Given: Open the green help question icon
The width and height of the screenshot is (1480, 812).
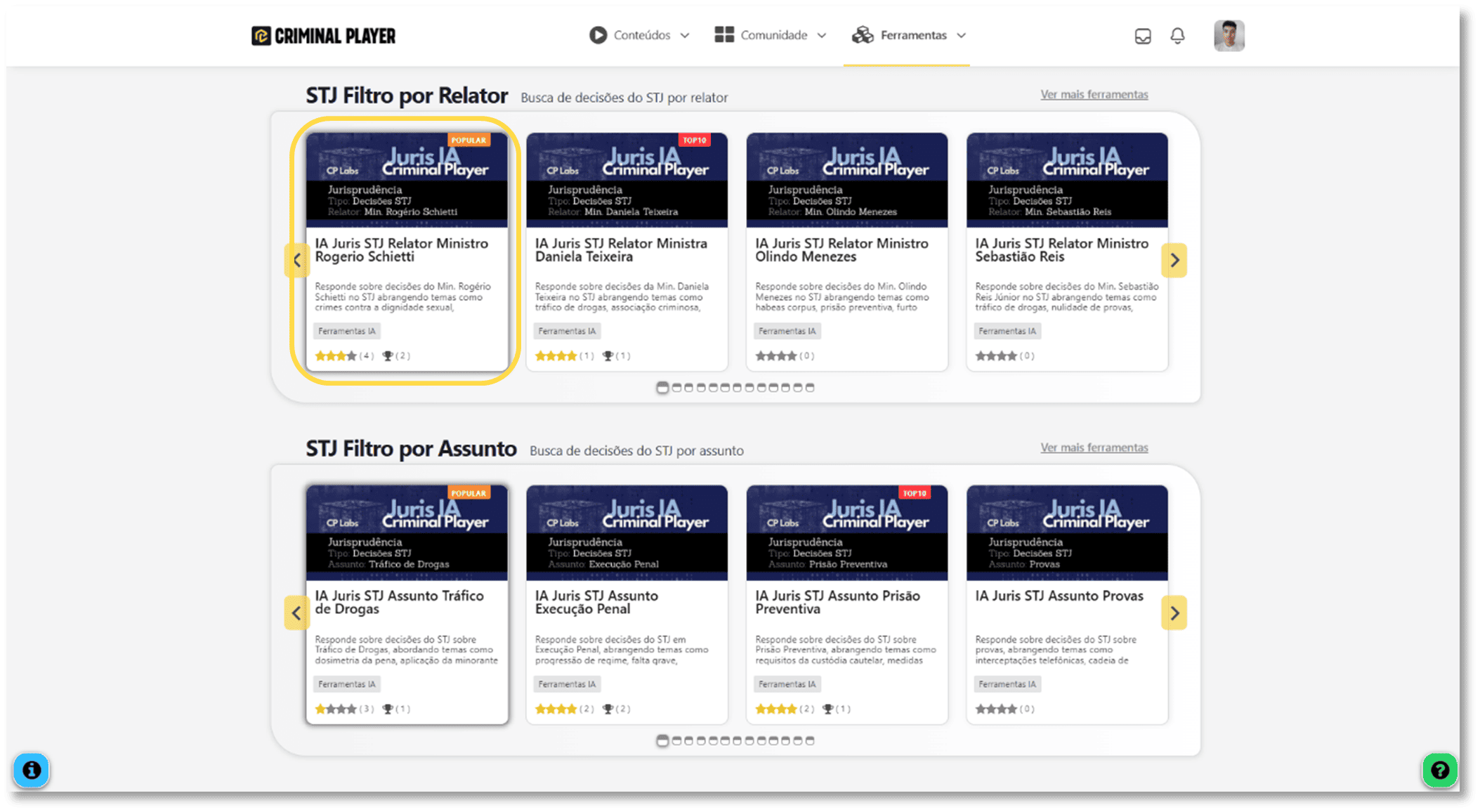Looking at the screenshot, I should click(x=1439, y=770).
